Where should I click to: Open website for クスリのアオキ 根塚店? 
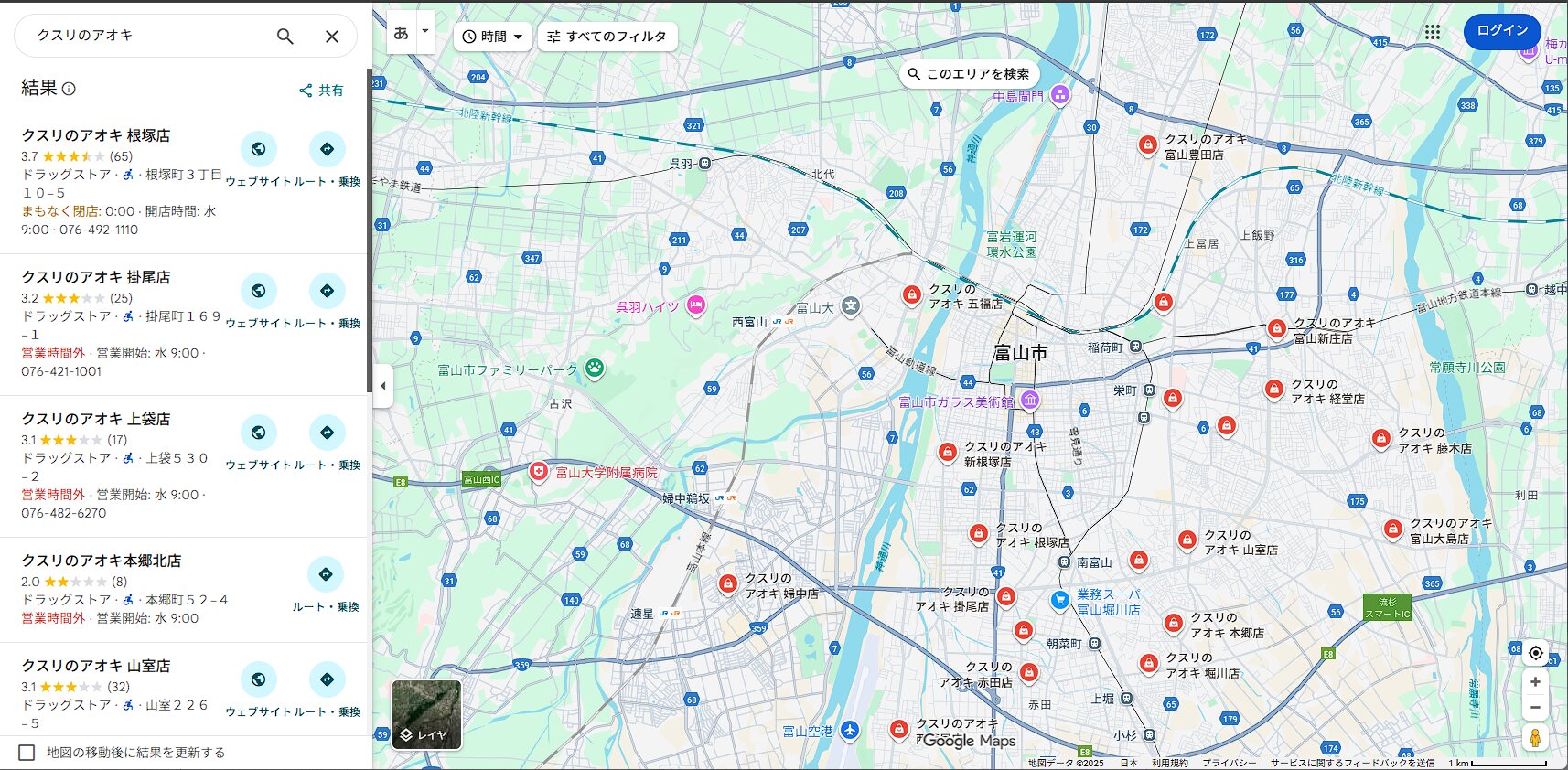tap(259, 150)
